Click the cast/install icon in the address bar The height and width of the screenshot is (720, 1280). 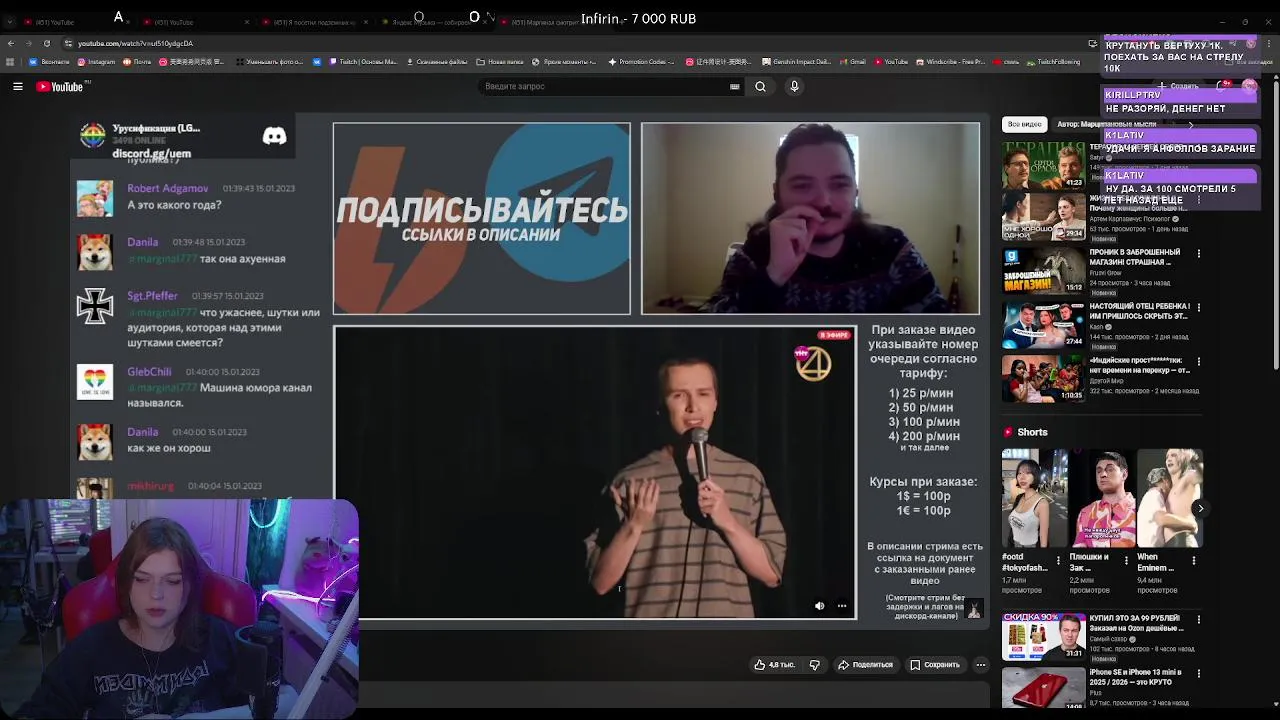[x=1092, y=43]
